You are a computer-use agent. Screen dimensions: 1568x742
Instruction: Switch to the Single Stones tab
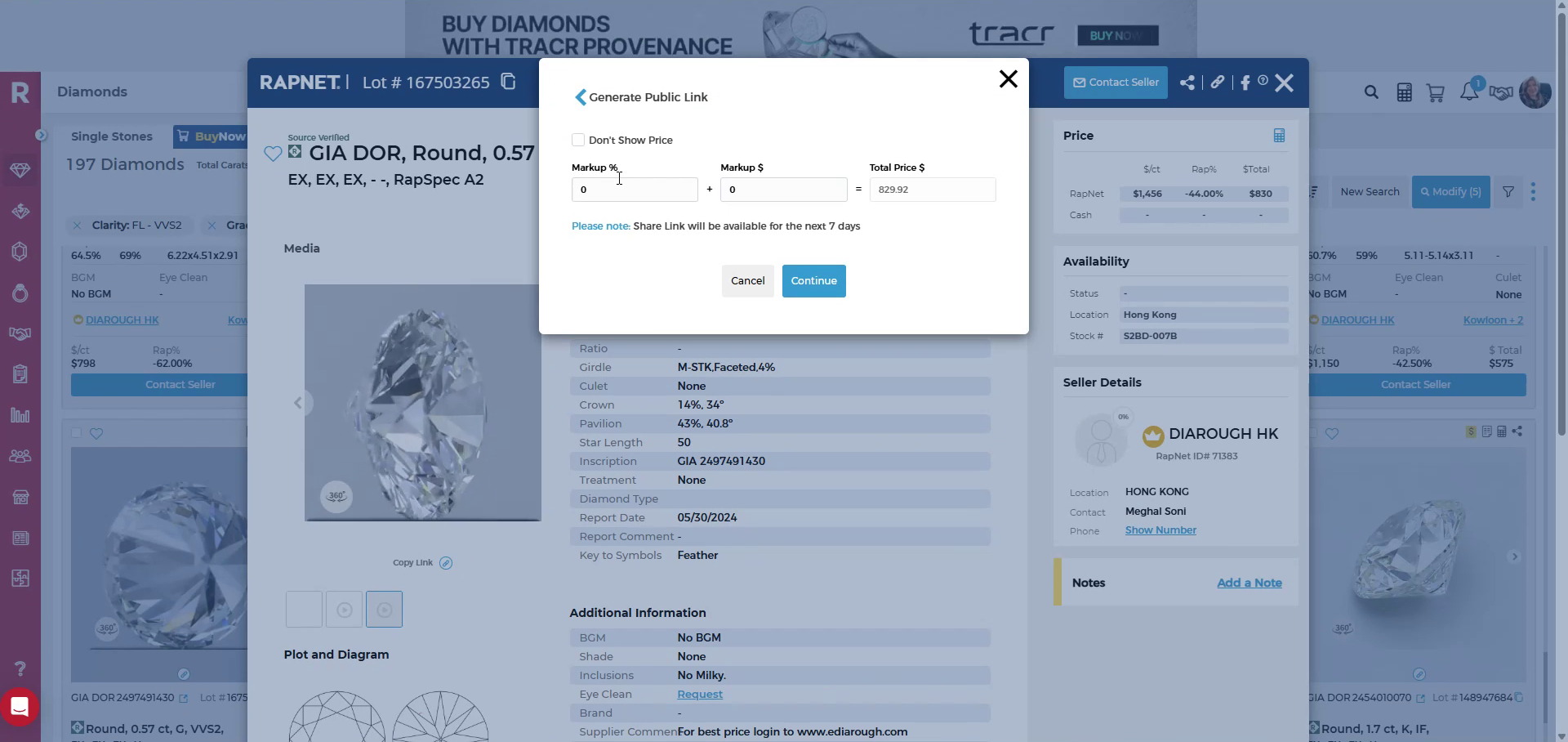pyautogui.click(x=112, y=136)
